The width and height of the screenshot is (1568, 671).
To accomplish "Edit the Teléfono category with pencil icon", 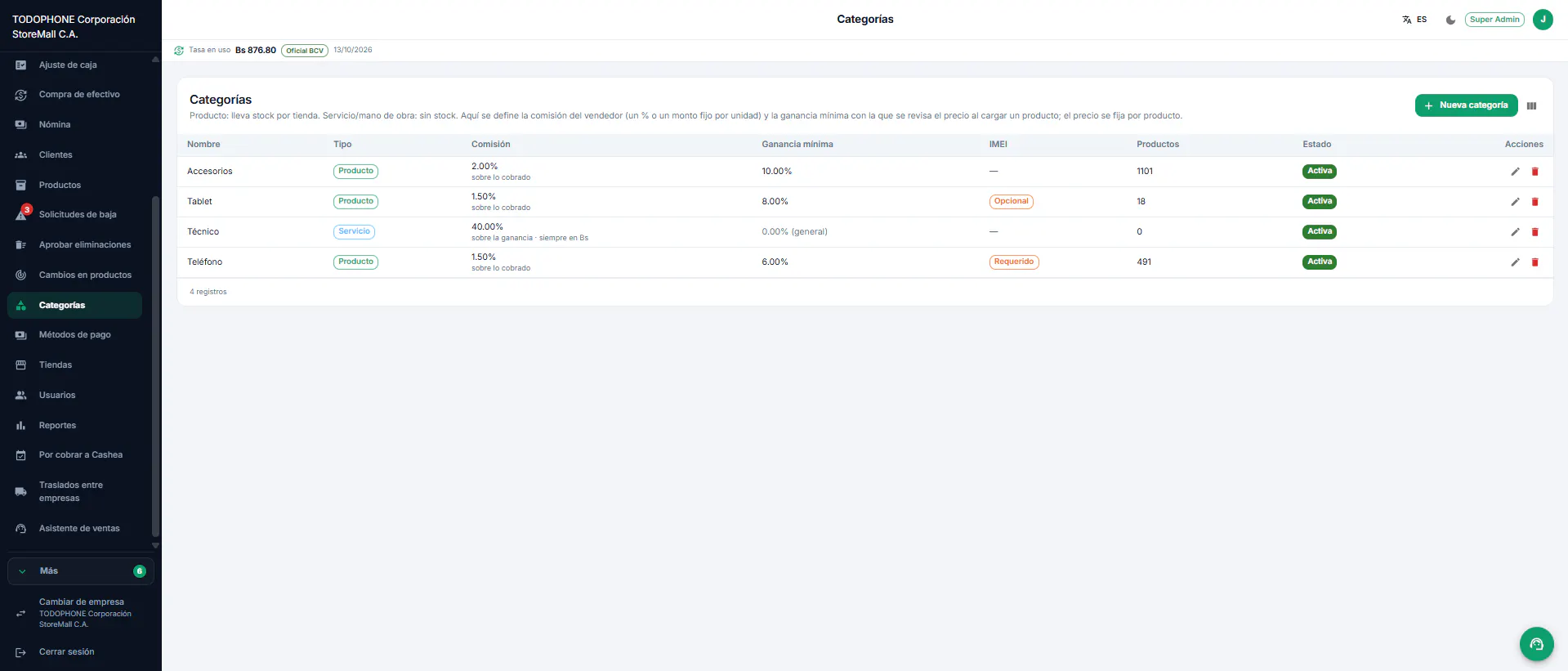I will (x=1515, y=262).
